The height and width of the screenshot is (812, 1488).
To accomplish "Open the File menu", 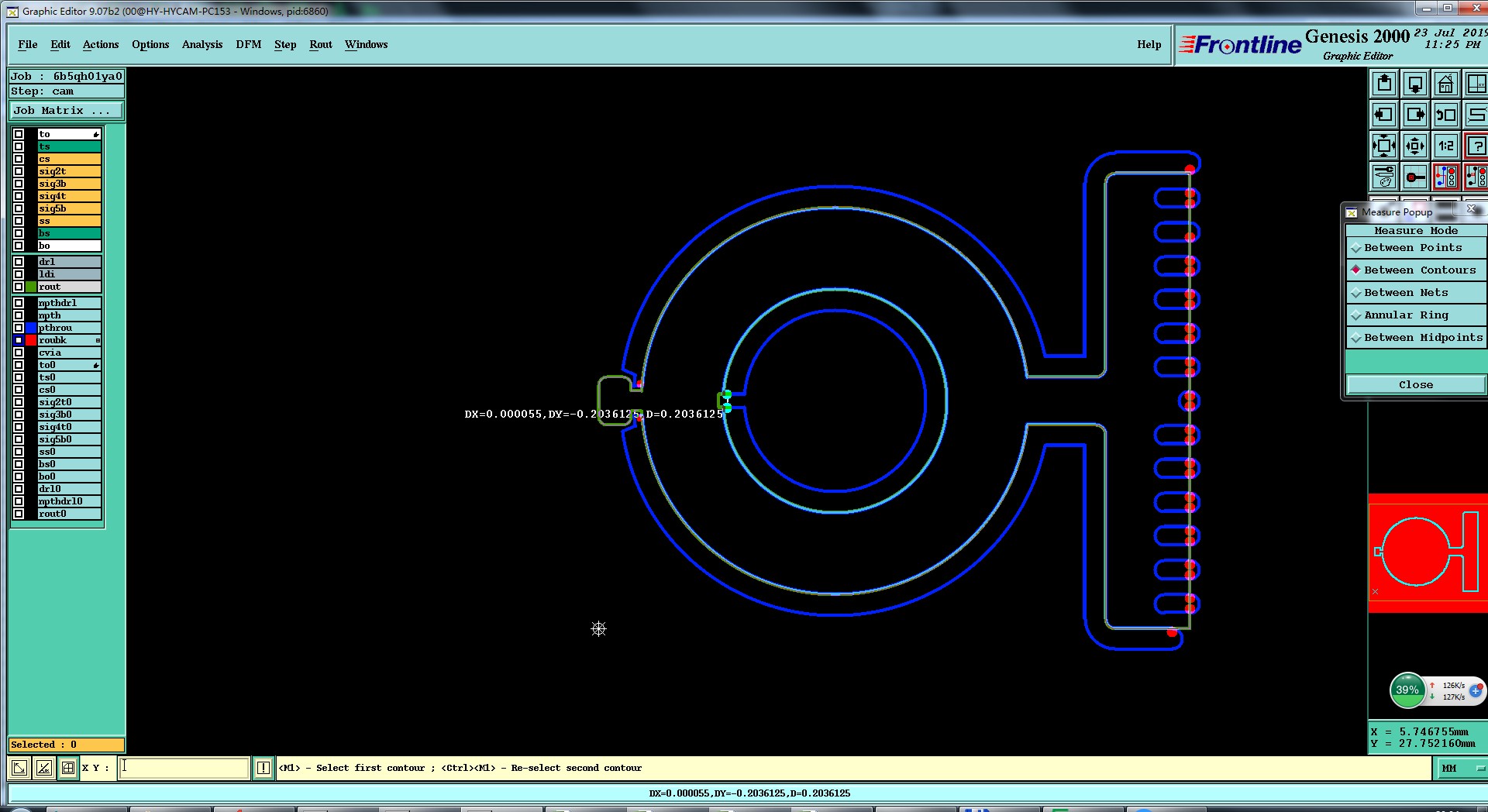I will tap(28, 44).
